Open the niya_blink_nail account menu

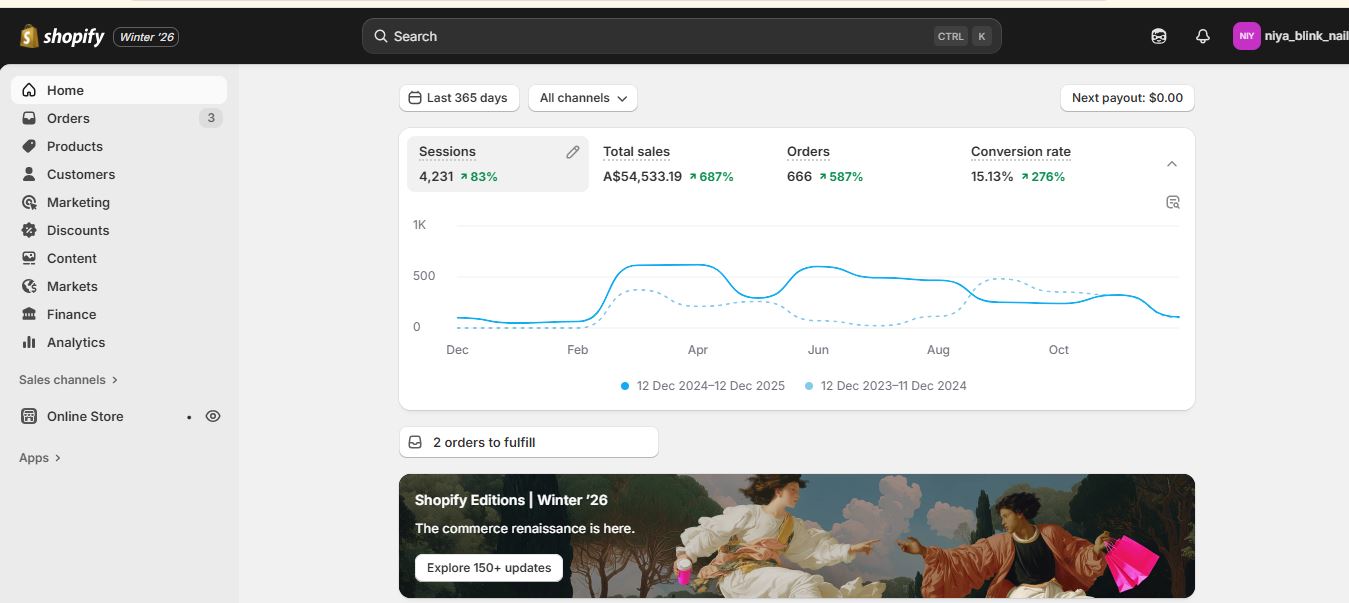click(1290, 36)
